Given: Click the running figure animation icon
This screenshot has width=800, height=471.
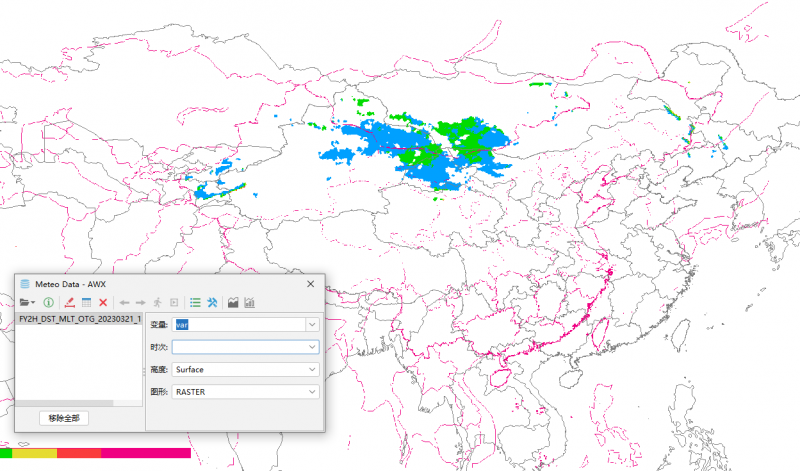Looking at the screenshot, I should pos(157,302).
